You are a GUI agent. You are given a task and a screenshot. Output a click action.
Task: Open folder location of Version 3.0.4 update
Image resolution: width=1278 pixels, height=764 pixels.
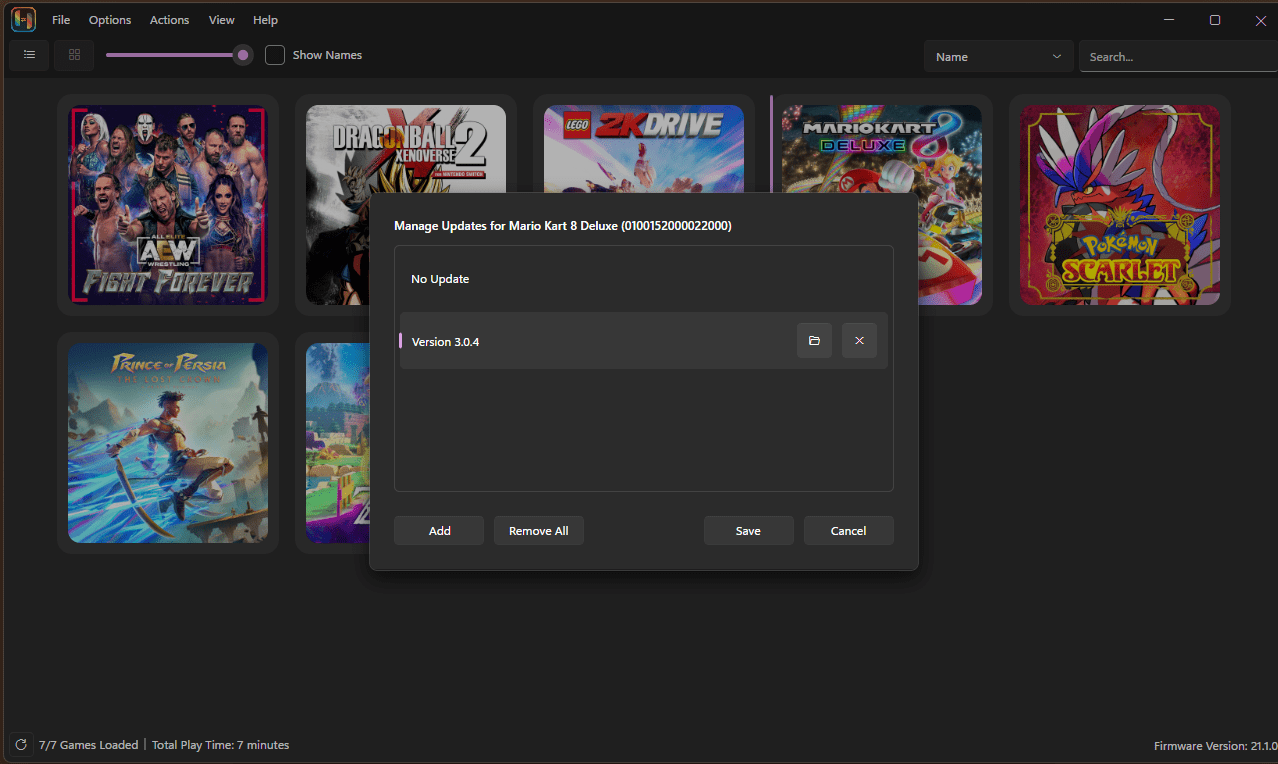[814, 340]
